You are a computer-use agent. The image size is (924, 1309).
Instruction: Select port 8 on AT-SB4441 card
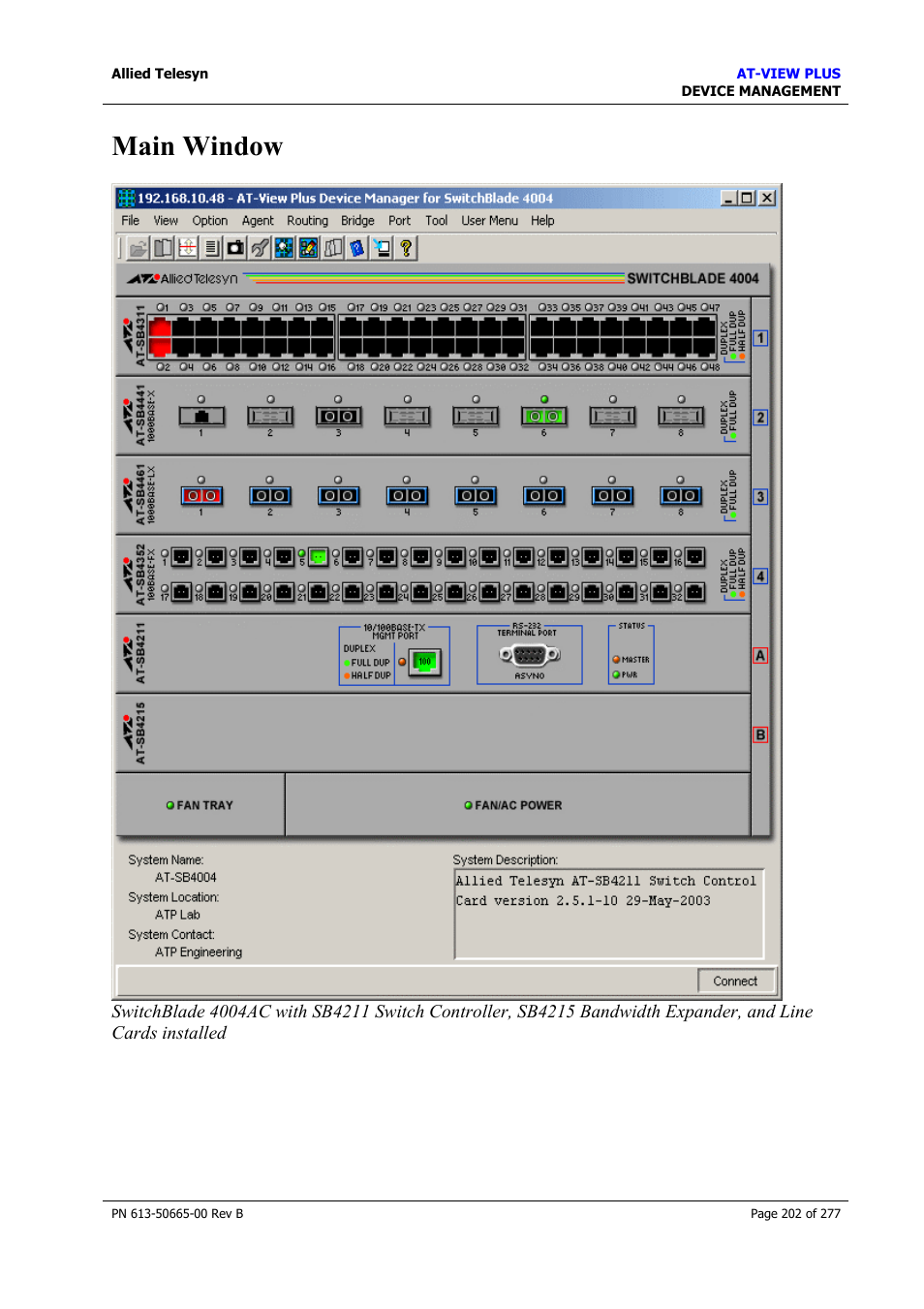[681, 416]
